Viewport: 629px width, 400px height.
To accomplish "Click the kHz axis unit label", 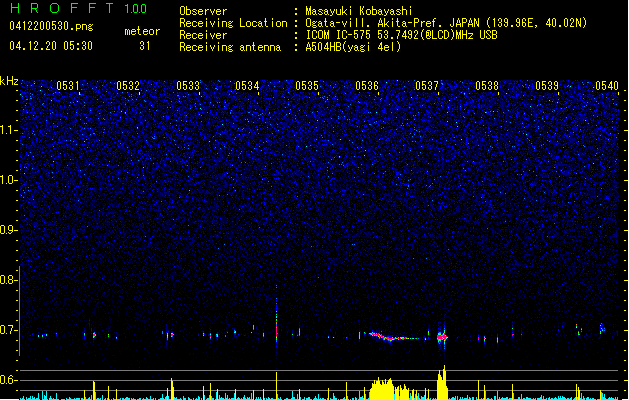I will (9, 81).
